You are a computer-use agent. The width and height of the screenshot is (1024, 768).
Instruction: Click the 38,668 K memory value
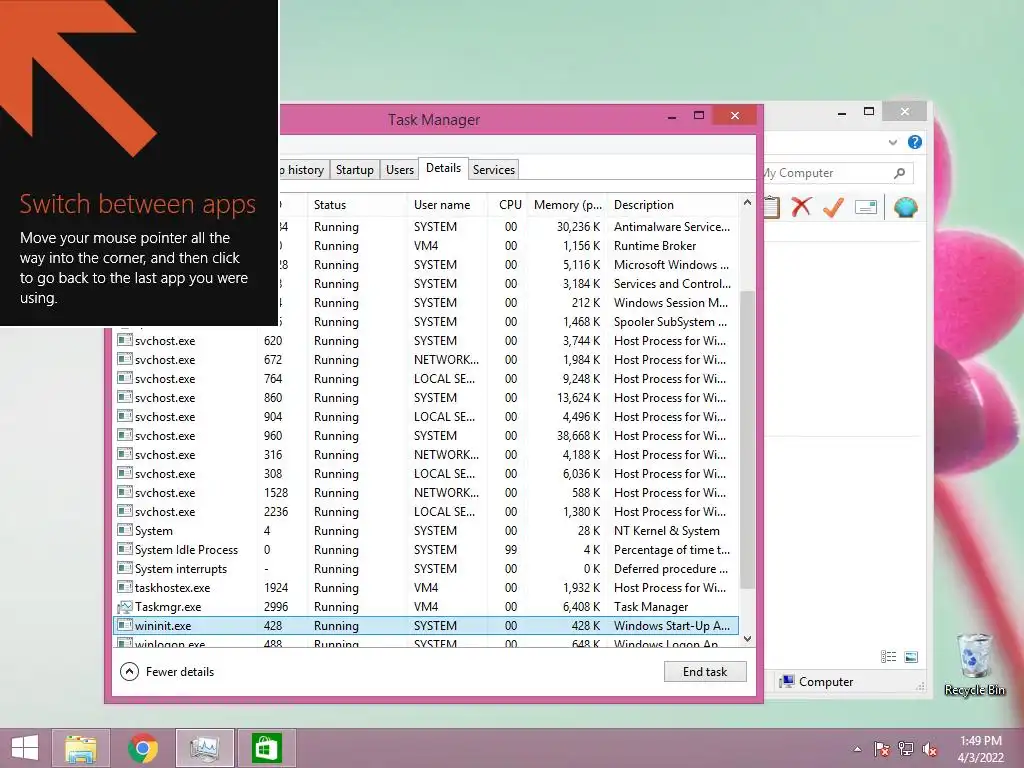coord(579,436)
